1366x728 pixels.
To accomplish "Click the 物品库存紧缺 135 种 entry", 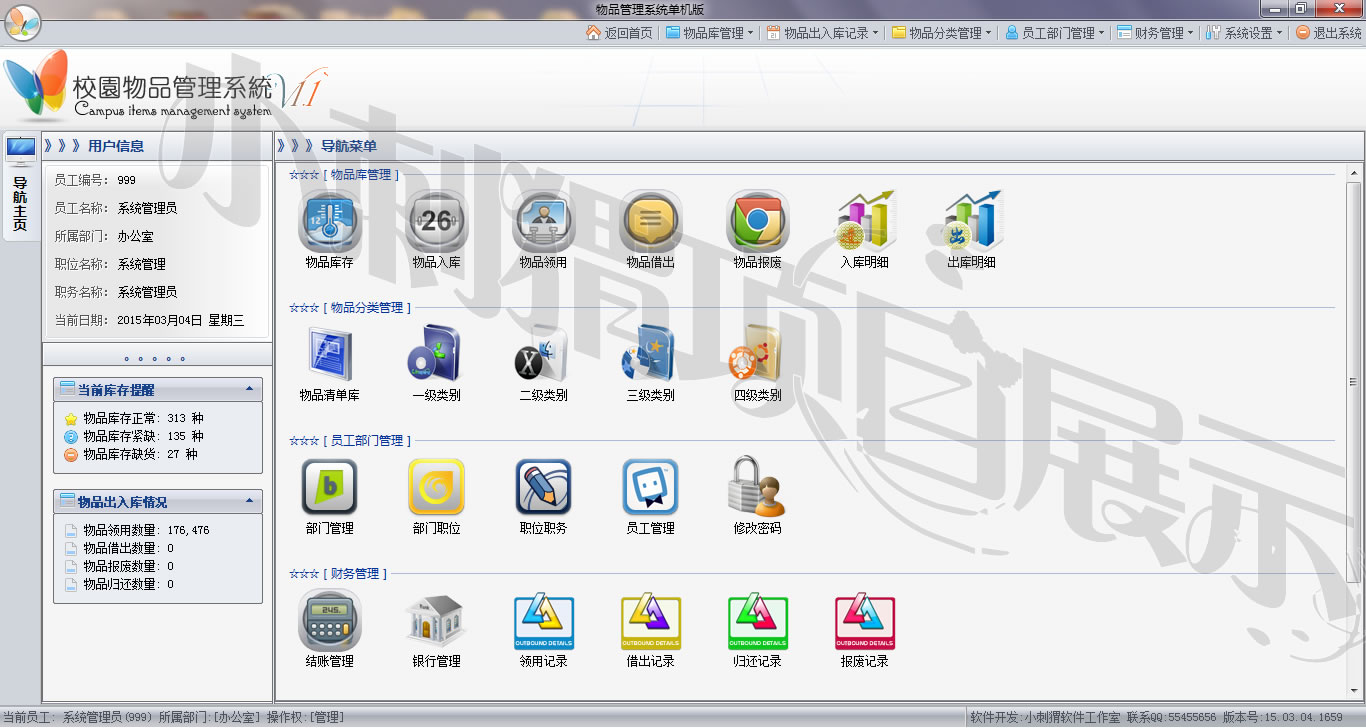I will click(x=133, y=436).
